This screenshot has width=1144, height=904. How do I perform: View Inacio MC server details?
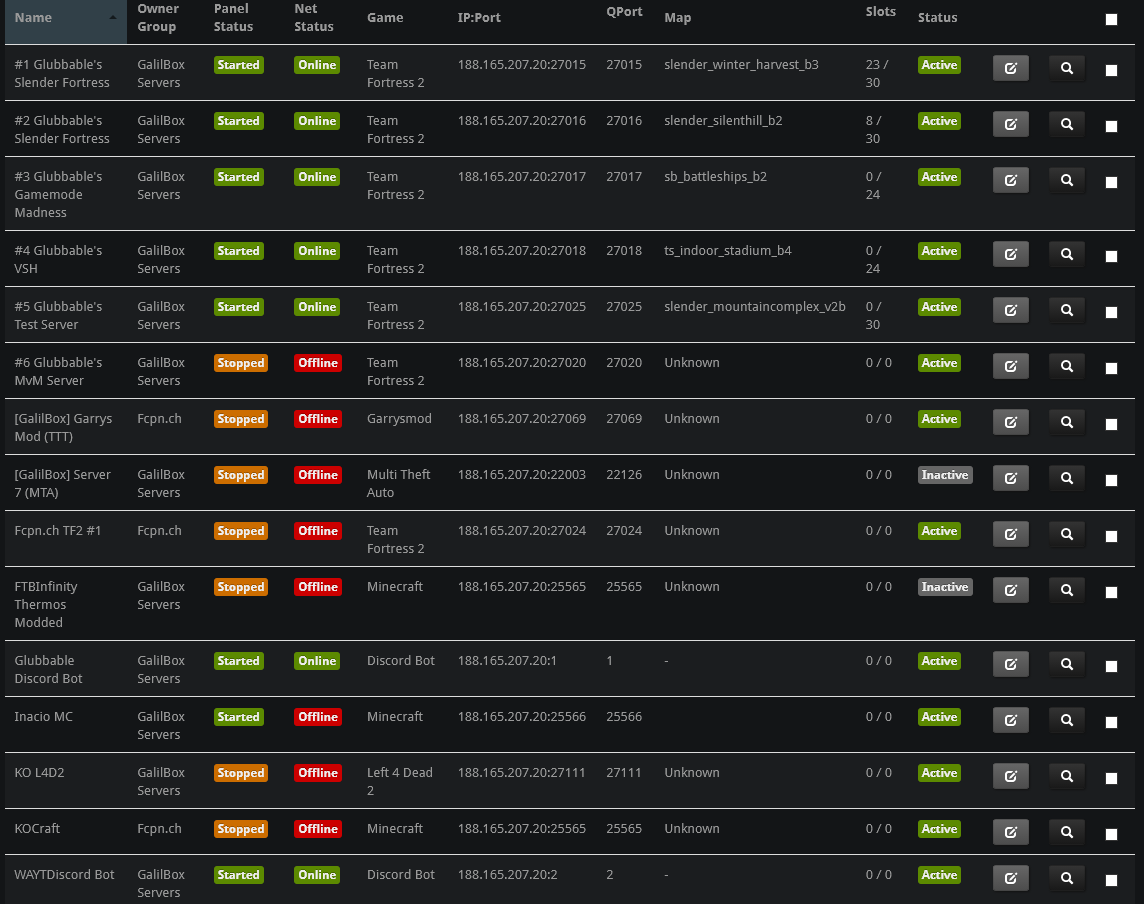click(1067, 720)
